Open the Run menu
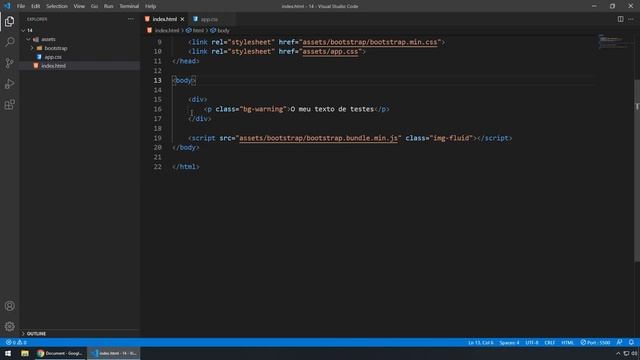 click(109, 6)
